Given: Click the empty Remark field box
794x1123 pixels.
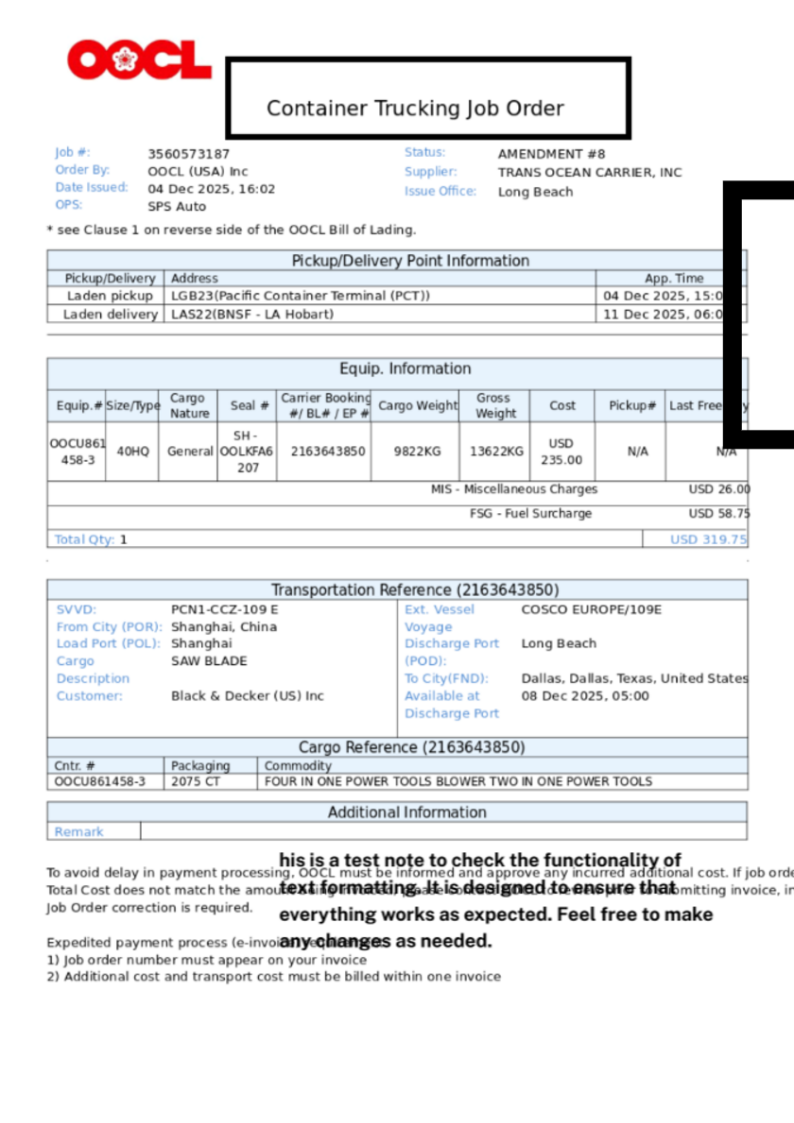Looking at the screenshot, I should coord(443,831).
